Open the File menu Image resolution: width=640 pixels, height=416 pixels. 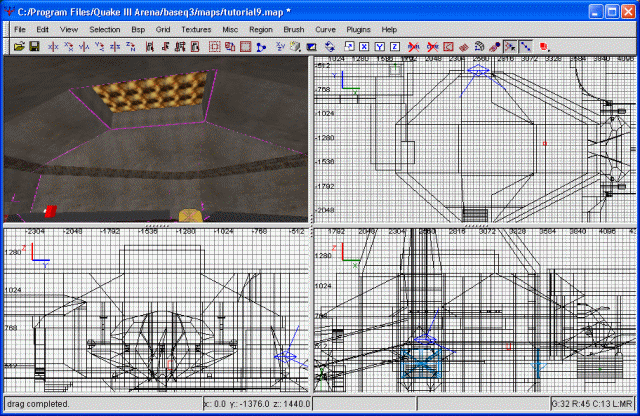pos(20,29)
